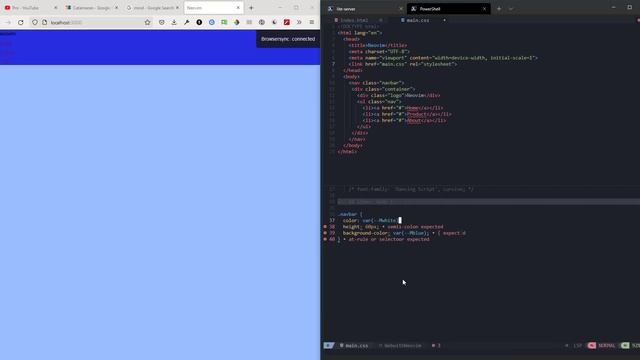Add a new terminal tab

coord(499,9)
